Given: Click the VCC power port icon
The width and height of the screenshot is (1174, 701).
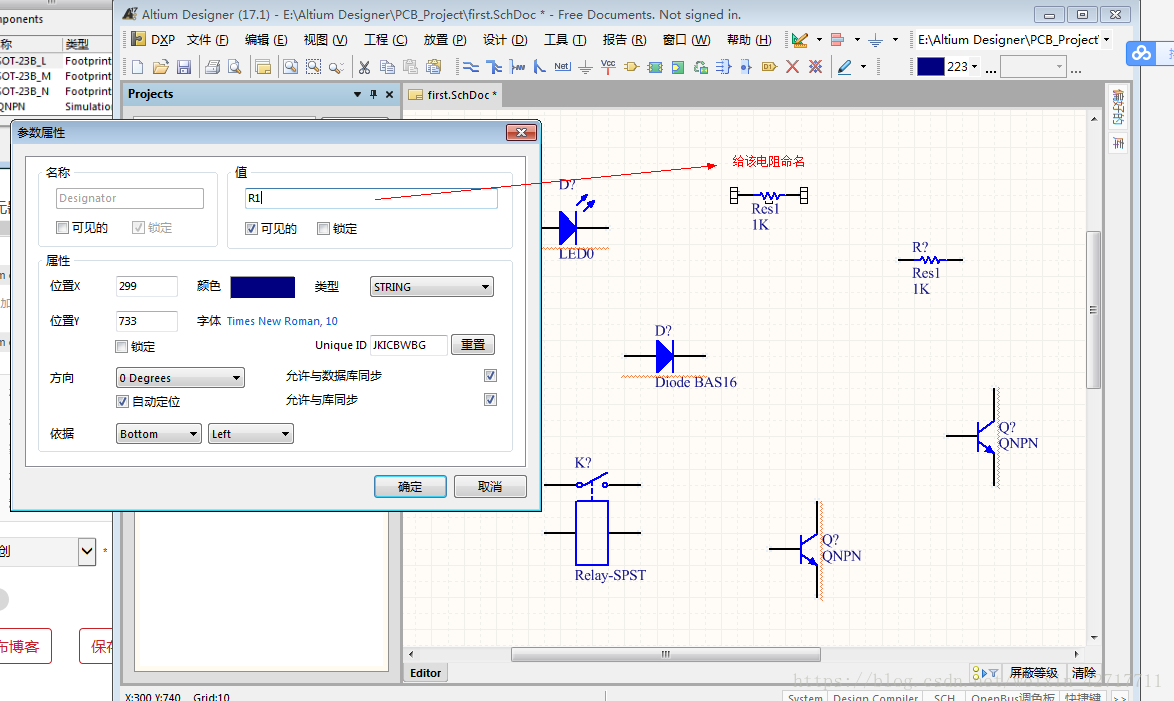Looking at the screenshot, I should [608, 67].
